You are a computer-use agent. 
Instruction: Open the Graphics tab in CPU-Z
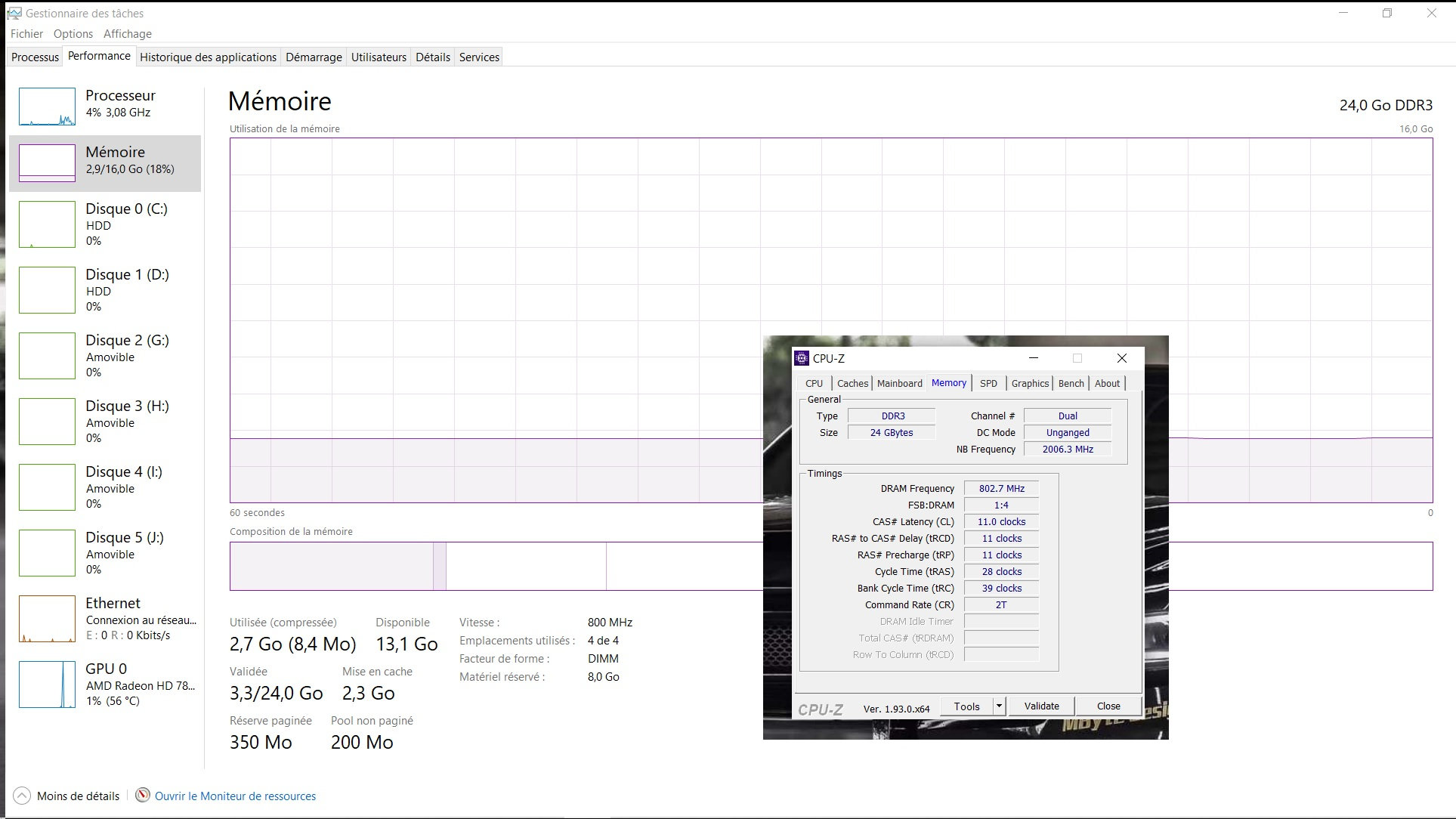1030,384
